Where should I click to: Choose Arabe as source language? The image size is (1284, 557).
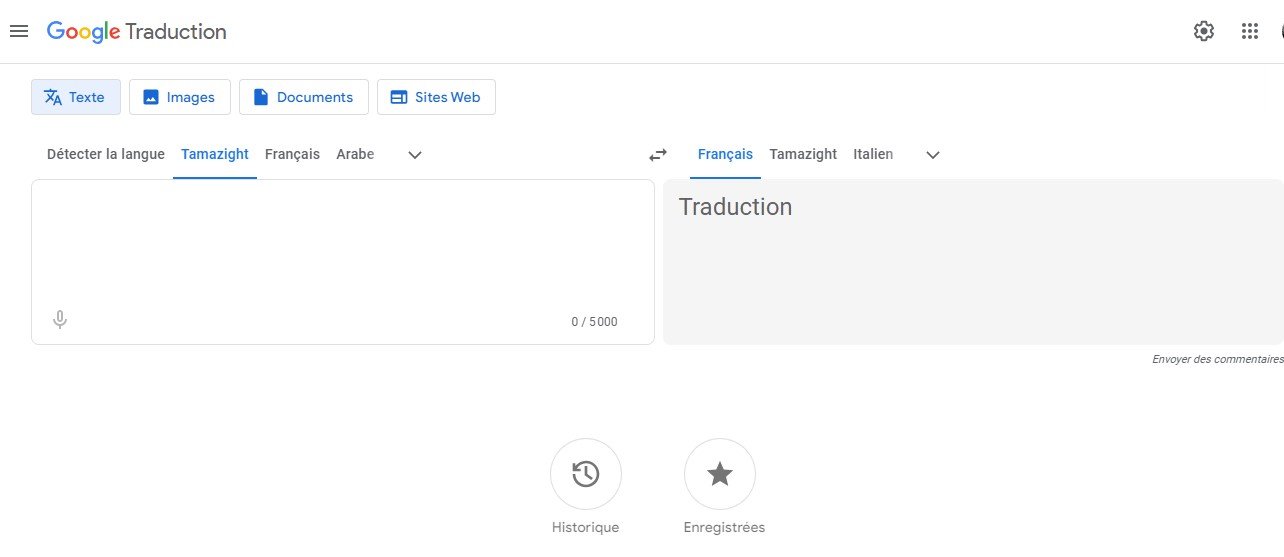pos(355,154)
